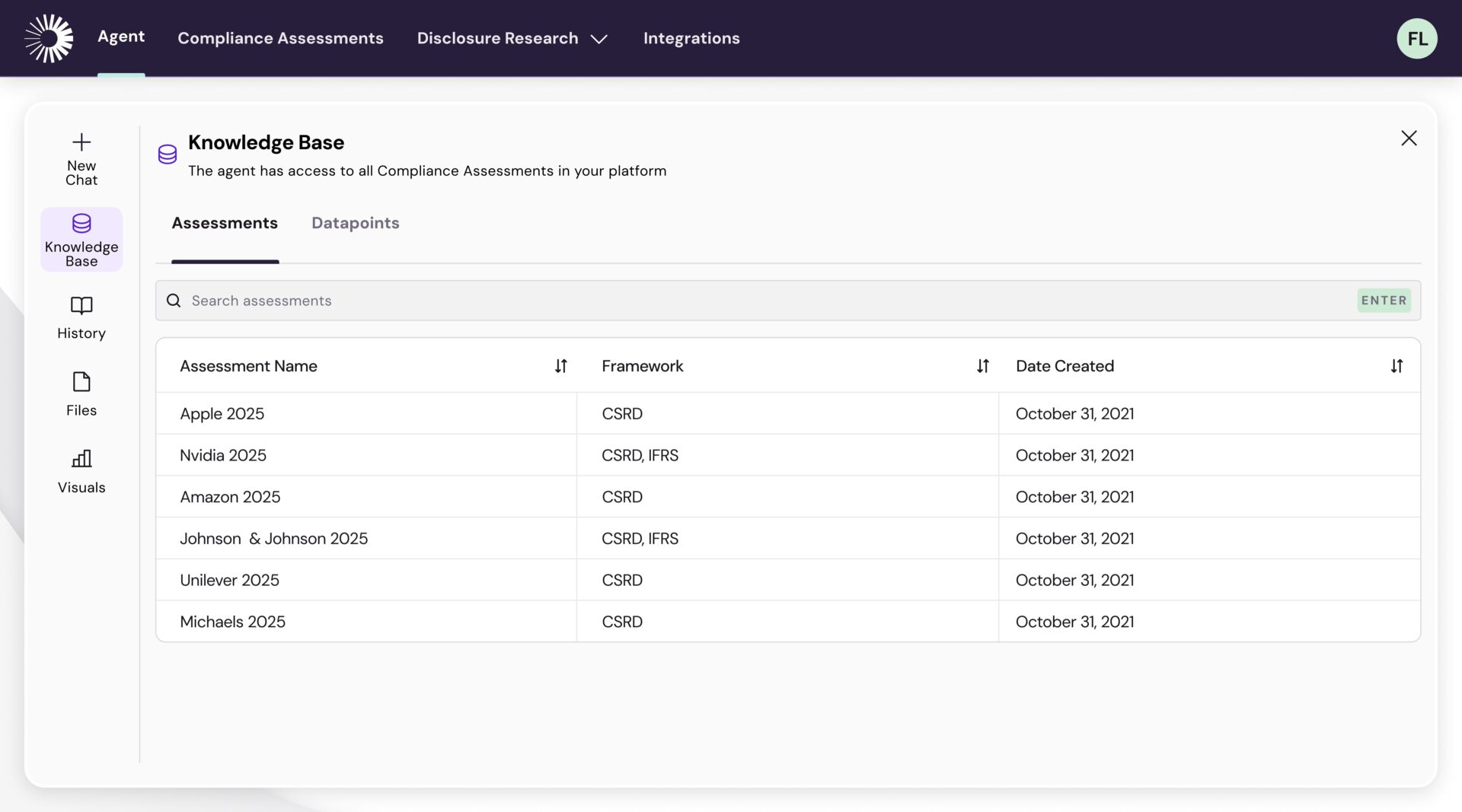Image resolution: width=1462 pixels, height=812 pixels.
Task: Sort by Date Created column
Action: click(x=1396, y=366)
